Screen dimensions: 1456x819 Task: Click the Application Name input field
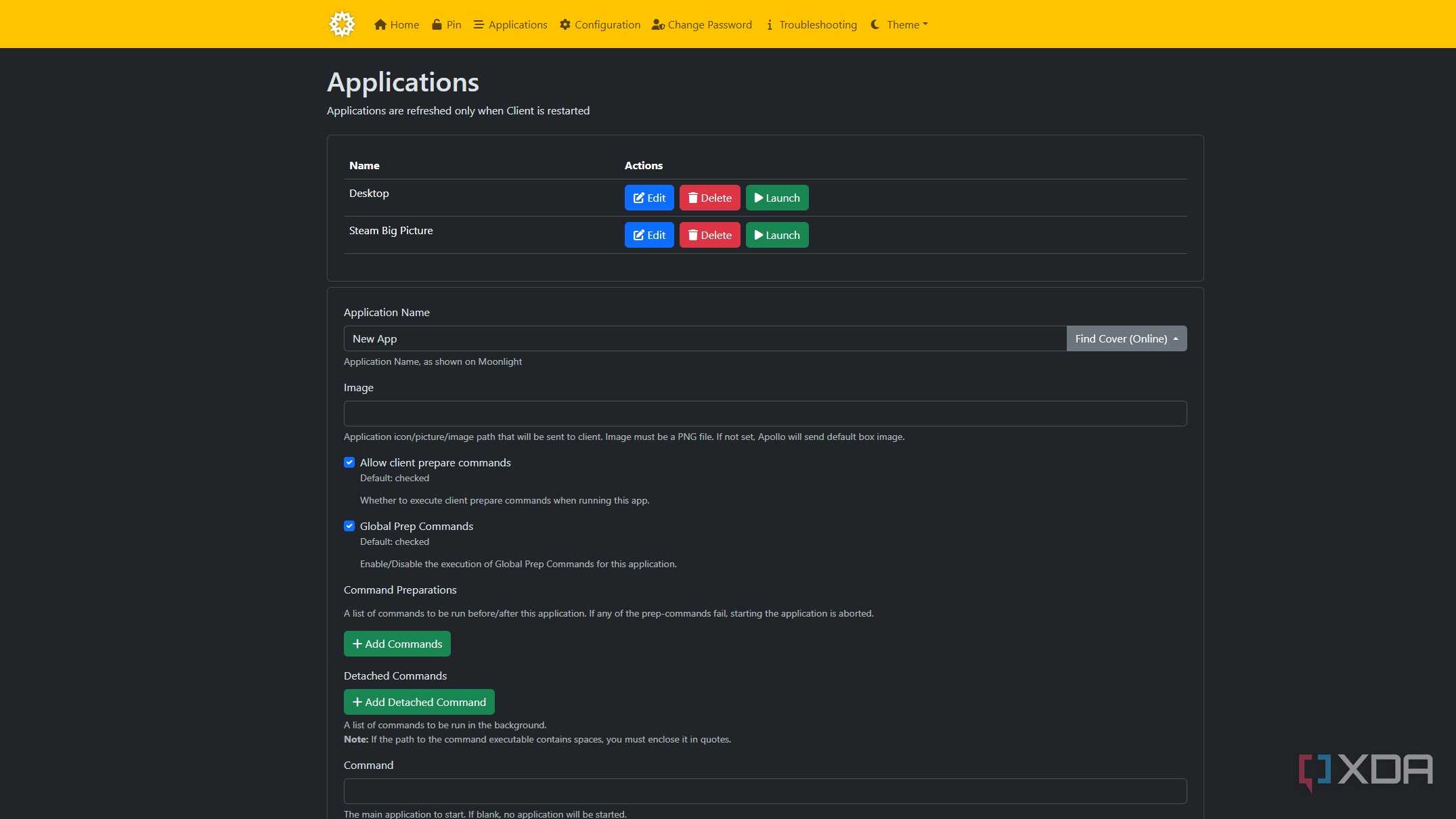[x=705, y=338]
